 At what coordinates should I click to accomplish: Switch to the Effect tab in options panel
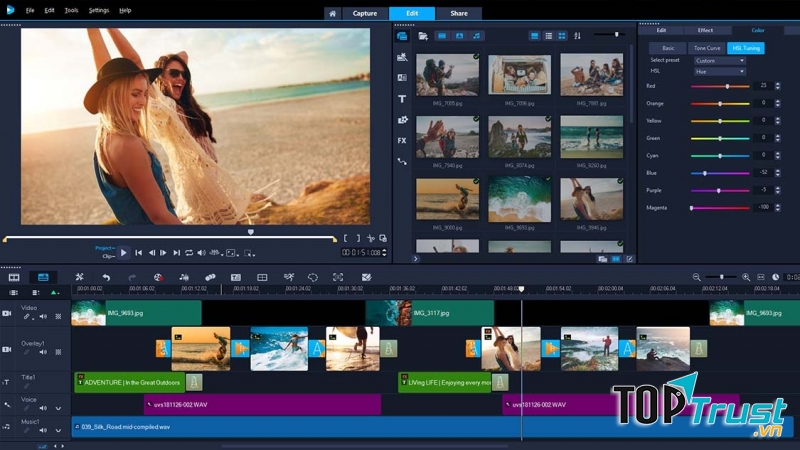705,31
